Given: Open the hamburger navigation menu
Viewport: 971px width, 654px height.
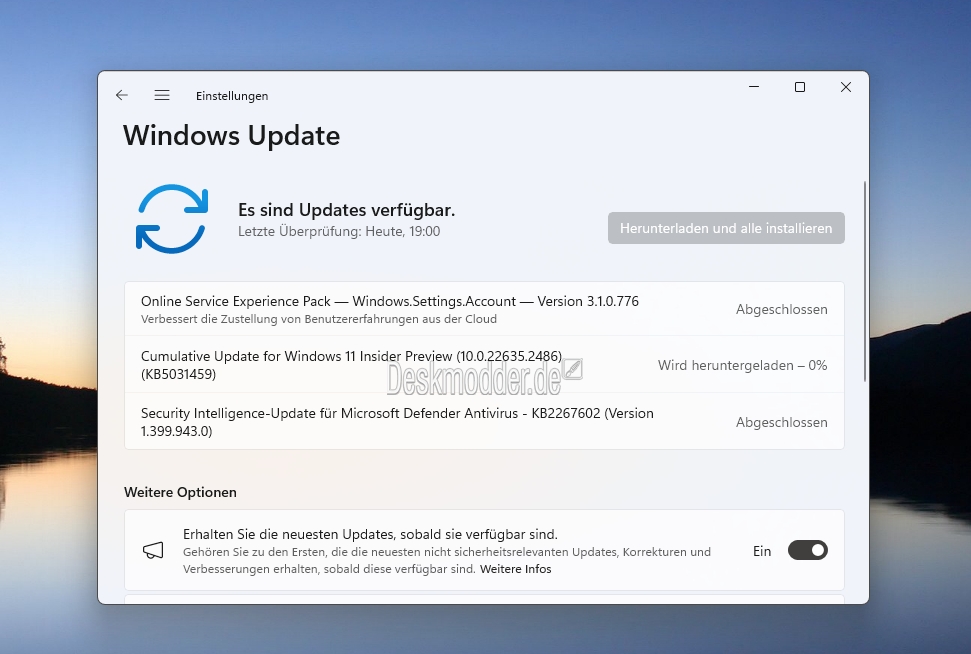Looking at the screenshot, I should click(x=162, y=95).
